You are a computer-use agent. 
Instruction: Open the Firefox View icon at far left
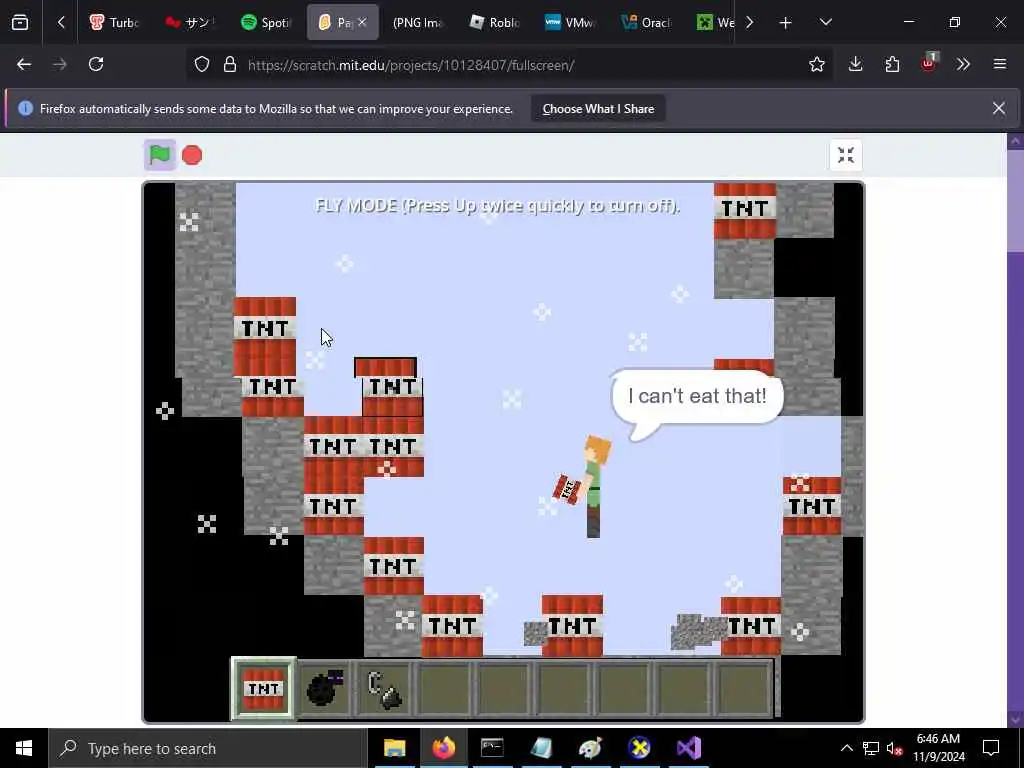pos(20,22)
